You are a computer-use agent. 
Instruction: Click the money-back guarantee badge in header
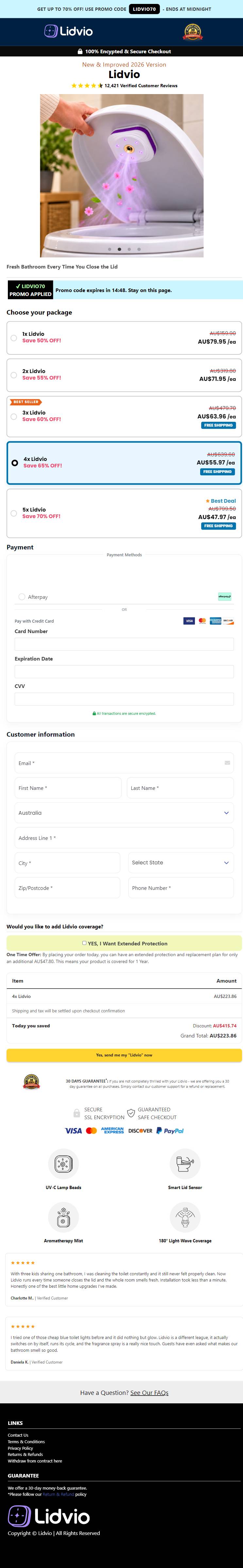click(192, 32)
